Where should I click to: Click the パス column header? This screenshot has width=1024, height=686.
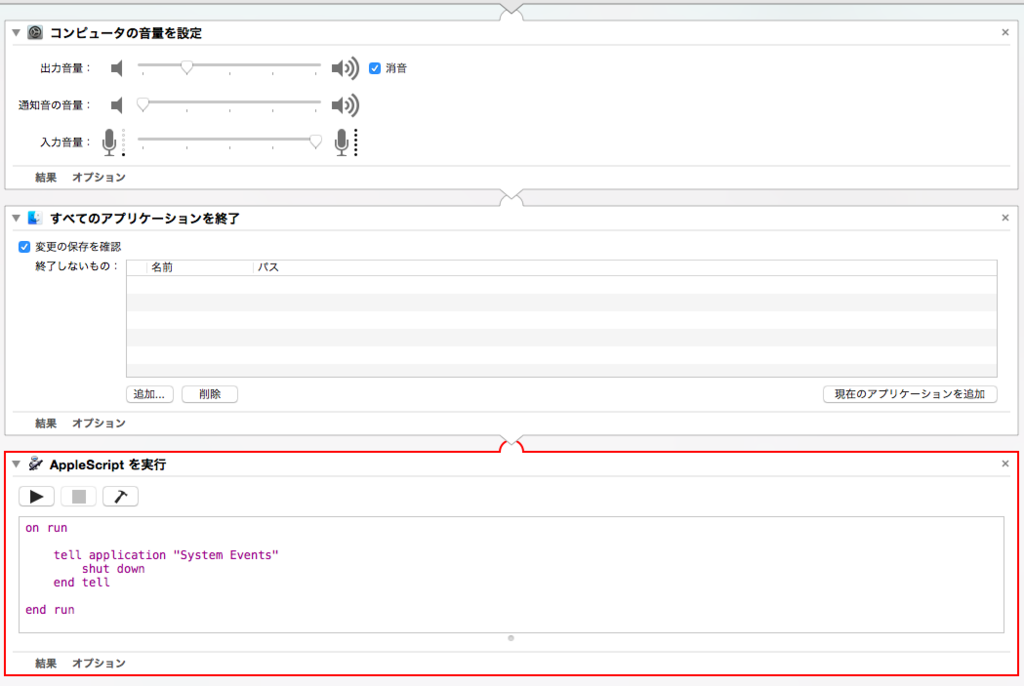click(x=268, y=267)
